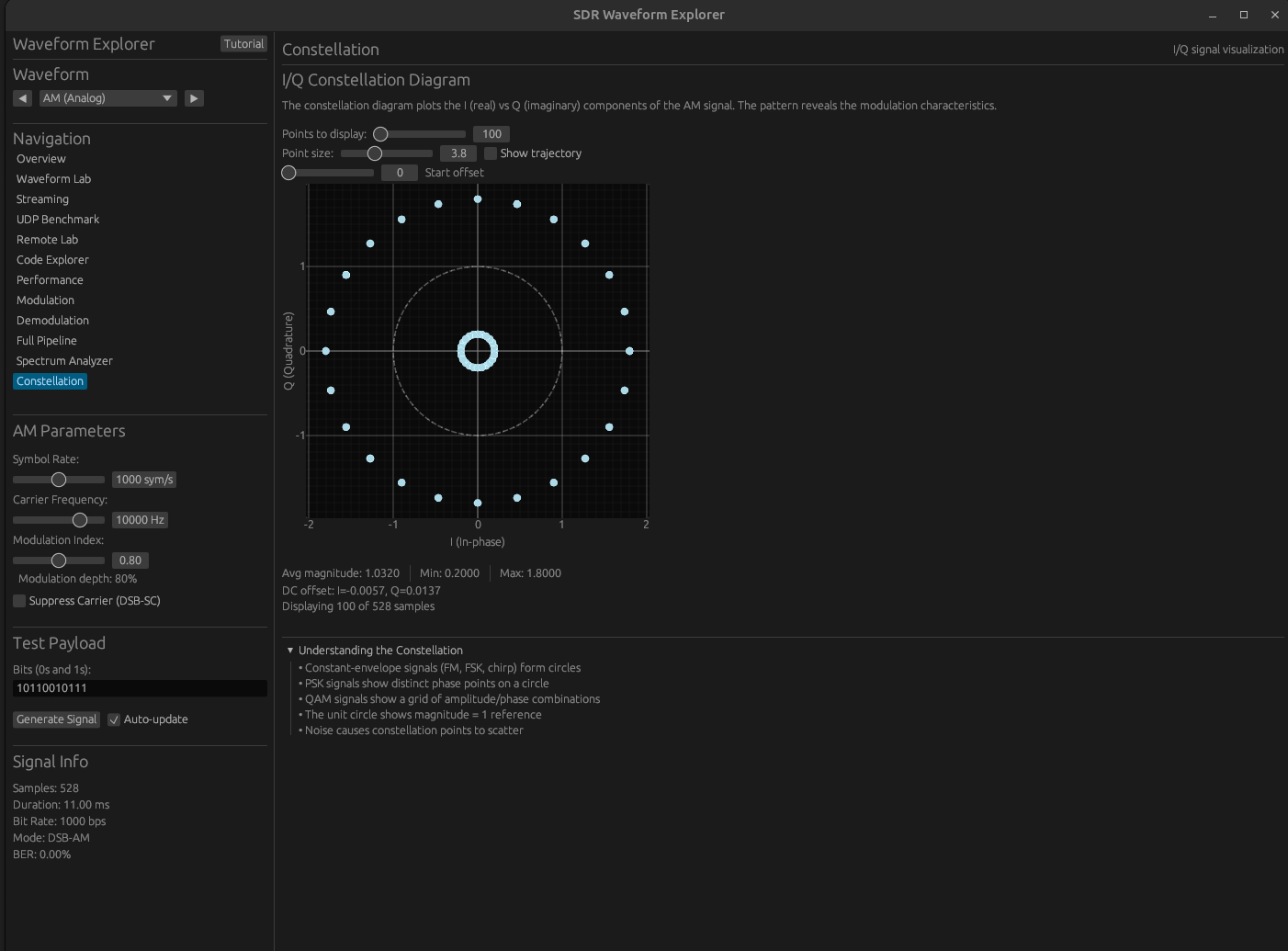Maximize the SDR Waveform Explorer window

click(1244, 15)
